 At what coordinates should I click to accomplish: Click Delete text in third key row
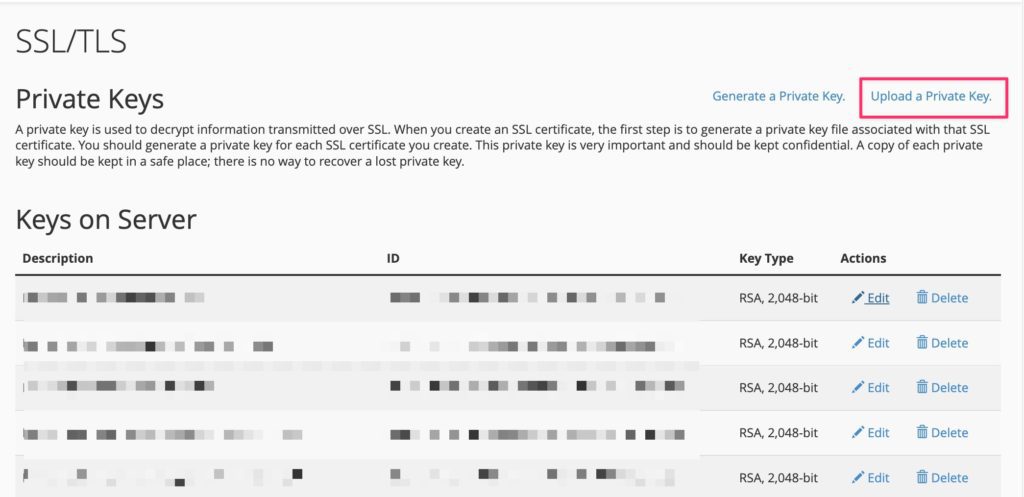click(949, 388)
